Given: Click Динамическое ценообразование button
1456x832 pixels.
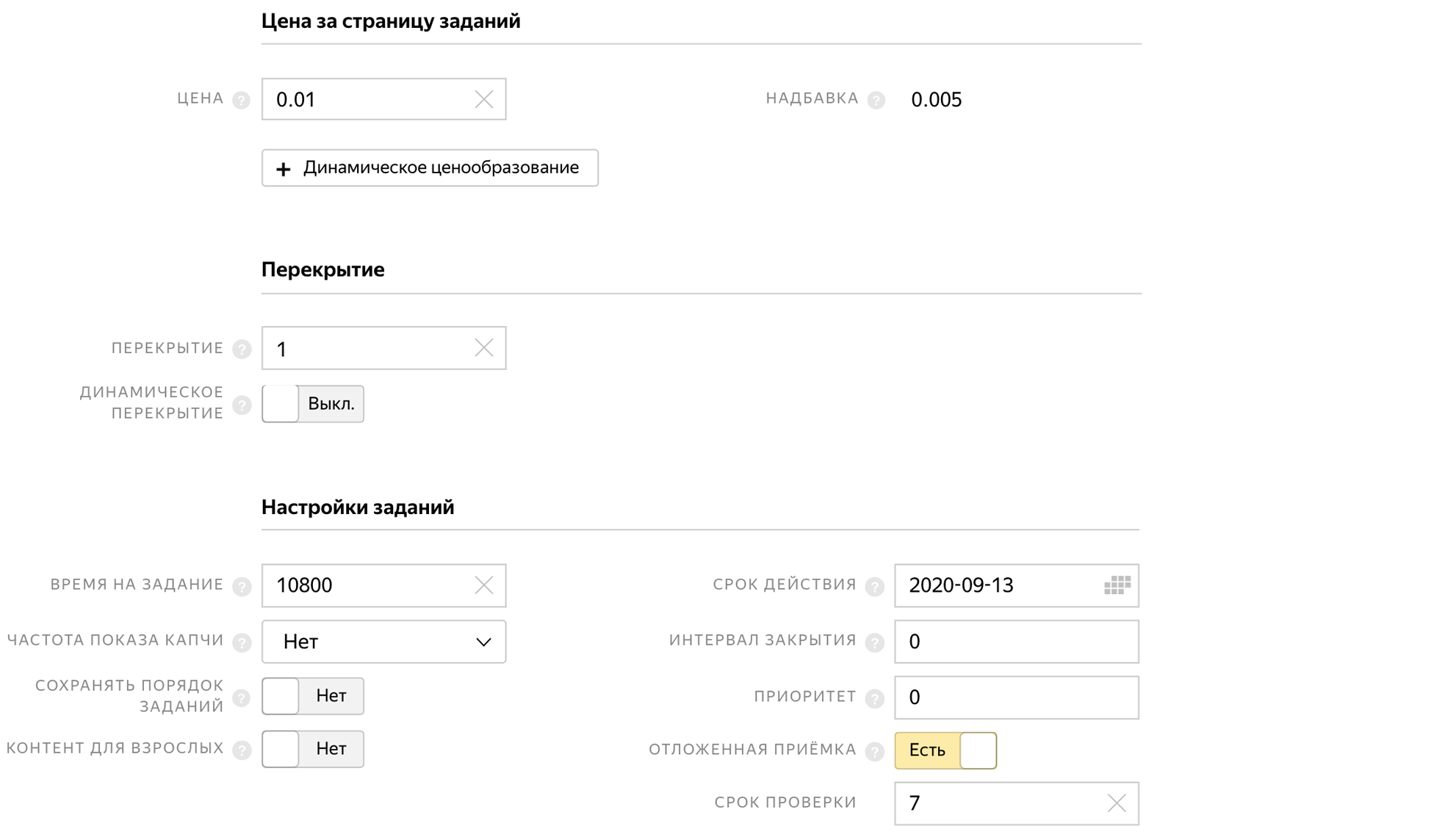Looking at the screenshot, I should pyautogui.click(x=430, y=167).
